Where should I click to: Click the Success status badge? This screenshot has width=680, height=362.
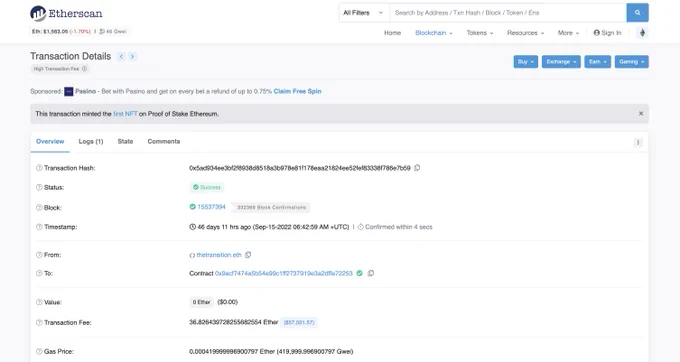207,187
